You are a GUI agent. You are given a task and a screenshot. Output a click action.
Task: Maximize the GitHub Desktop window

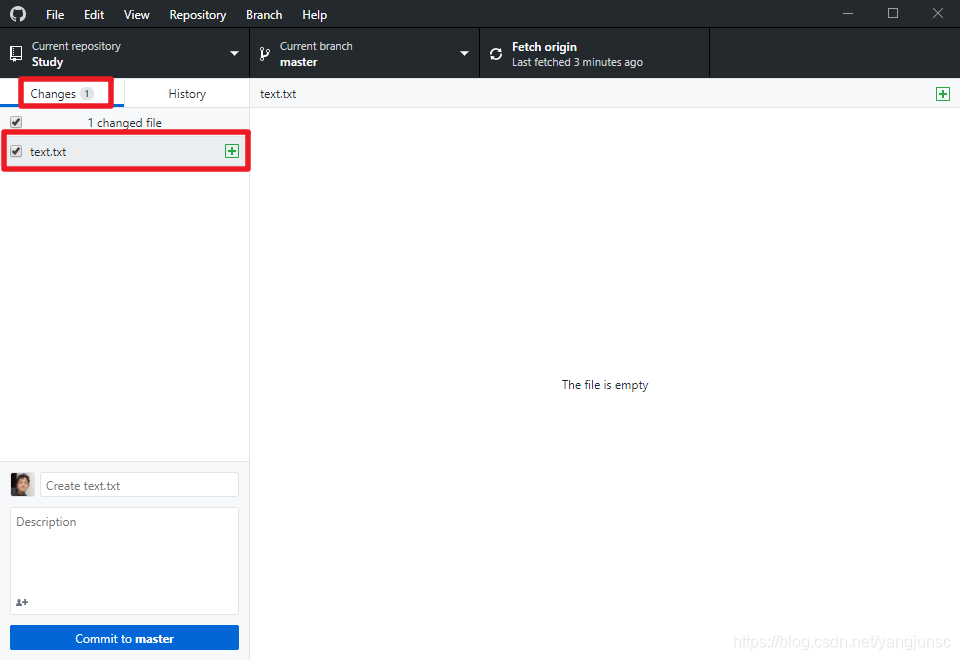[893, 13]
